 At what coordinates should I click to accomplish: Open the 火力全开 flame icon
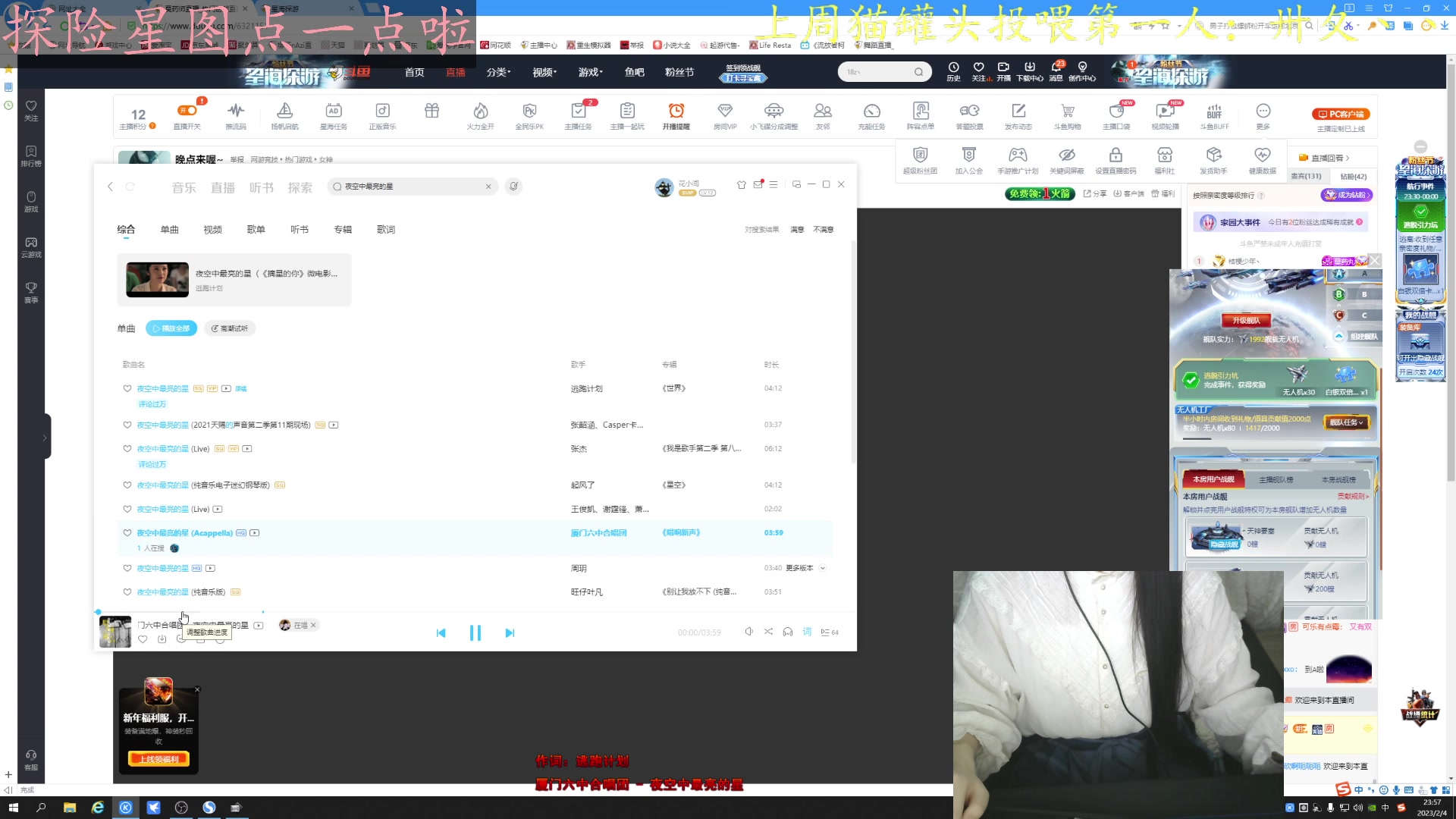pos(481,115)
